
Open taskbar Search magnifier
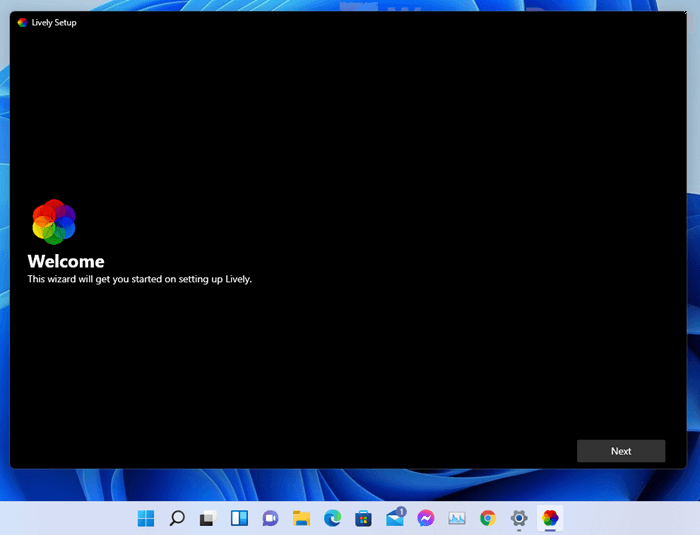click(x=177, y=518)
